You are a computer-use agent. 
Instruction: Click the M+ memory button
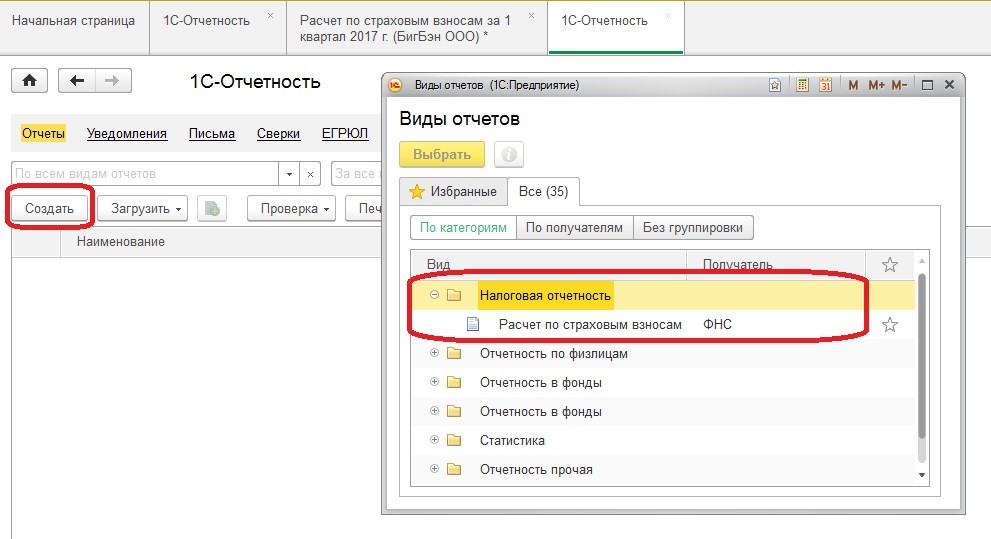[876, 85]
